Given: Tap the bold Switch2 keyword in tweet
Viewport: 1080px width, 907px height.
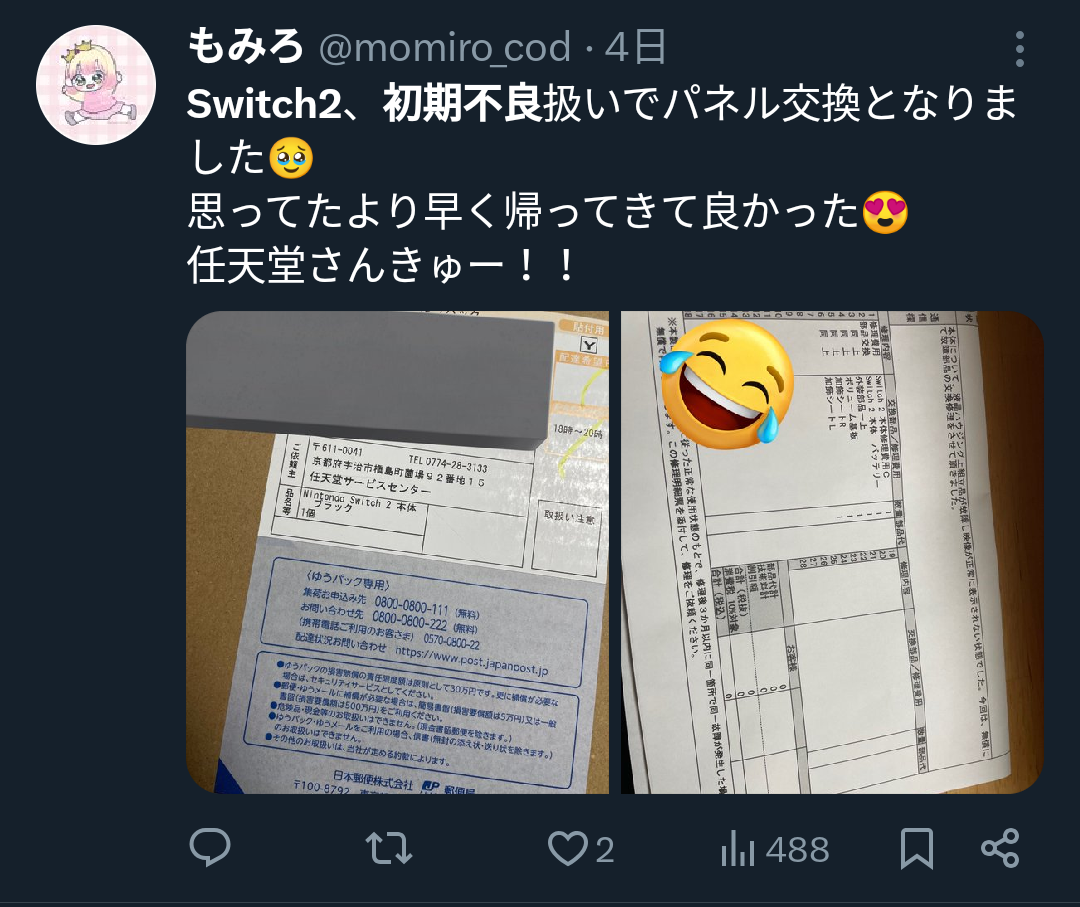Looking at the screenshot, I should point(264,103).
